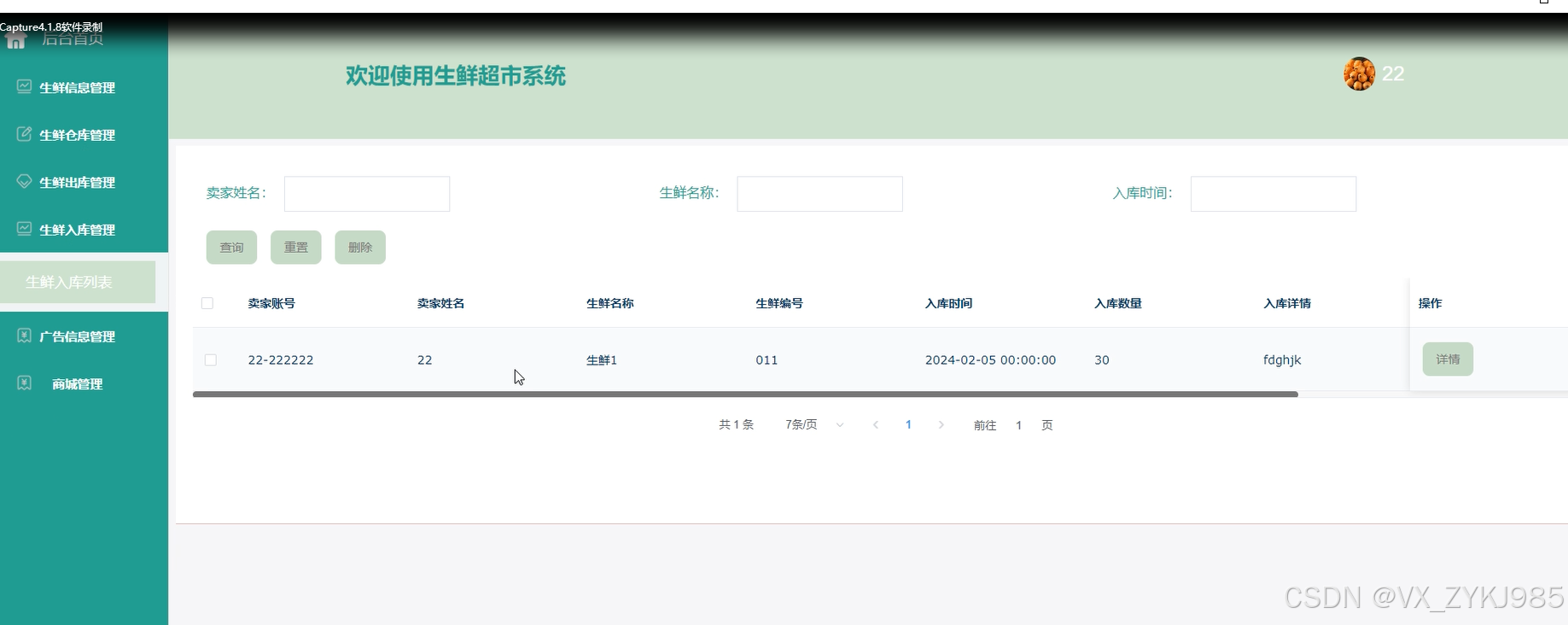
Task: Click the 生鲜名称 column header
Action: (609, 303)
